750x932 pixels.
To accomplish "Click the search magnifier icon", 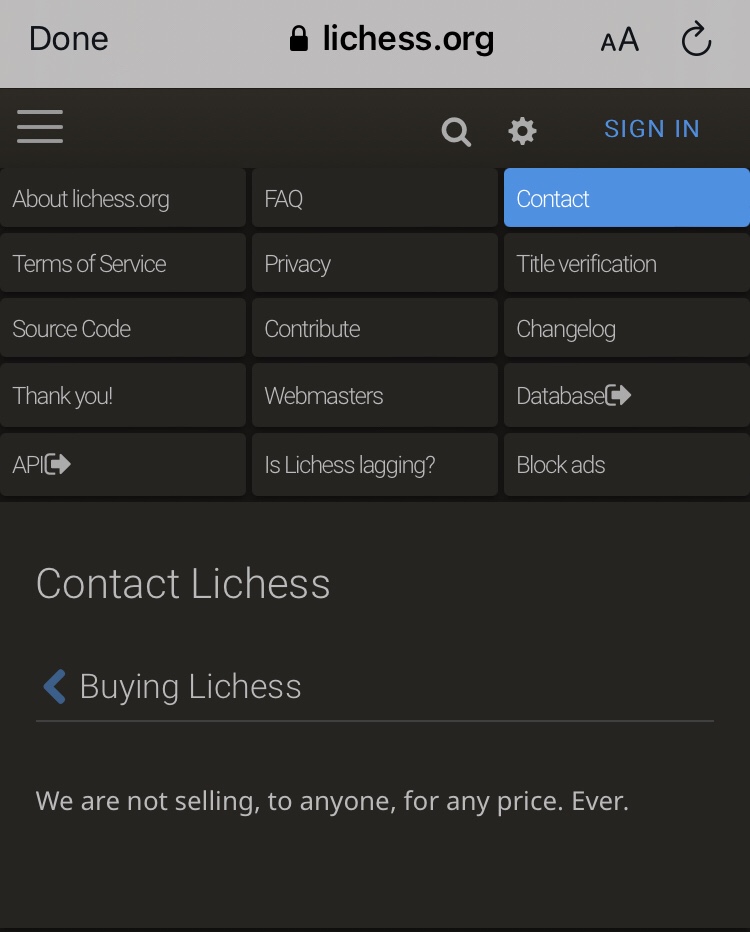I will tap(456, 131).
